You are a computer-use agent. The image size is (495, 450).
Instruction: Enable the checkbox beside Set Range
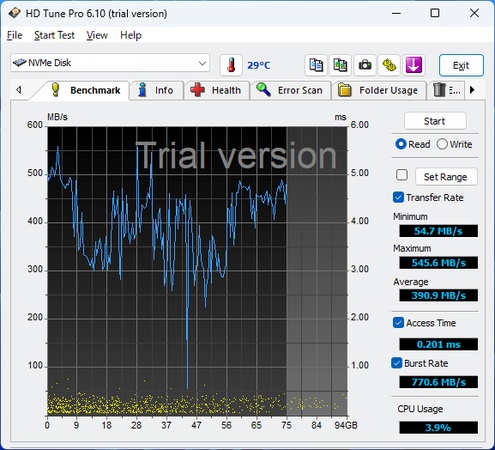pyautogui.click(x=402, y=175)
